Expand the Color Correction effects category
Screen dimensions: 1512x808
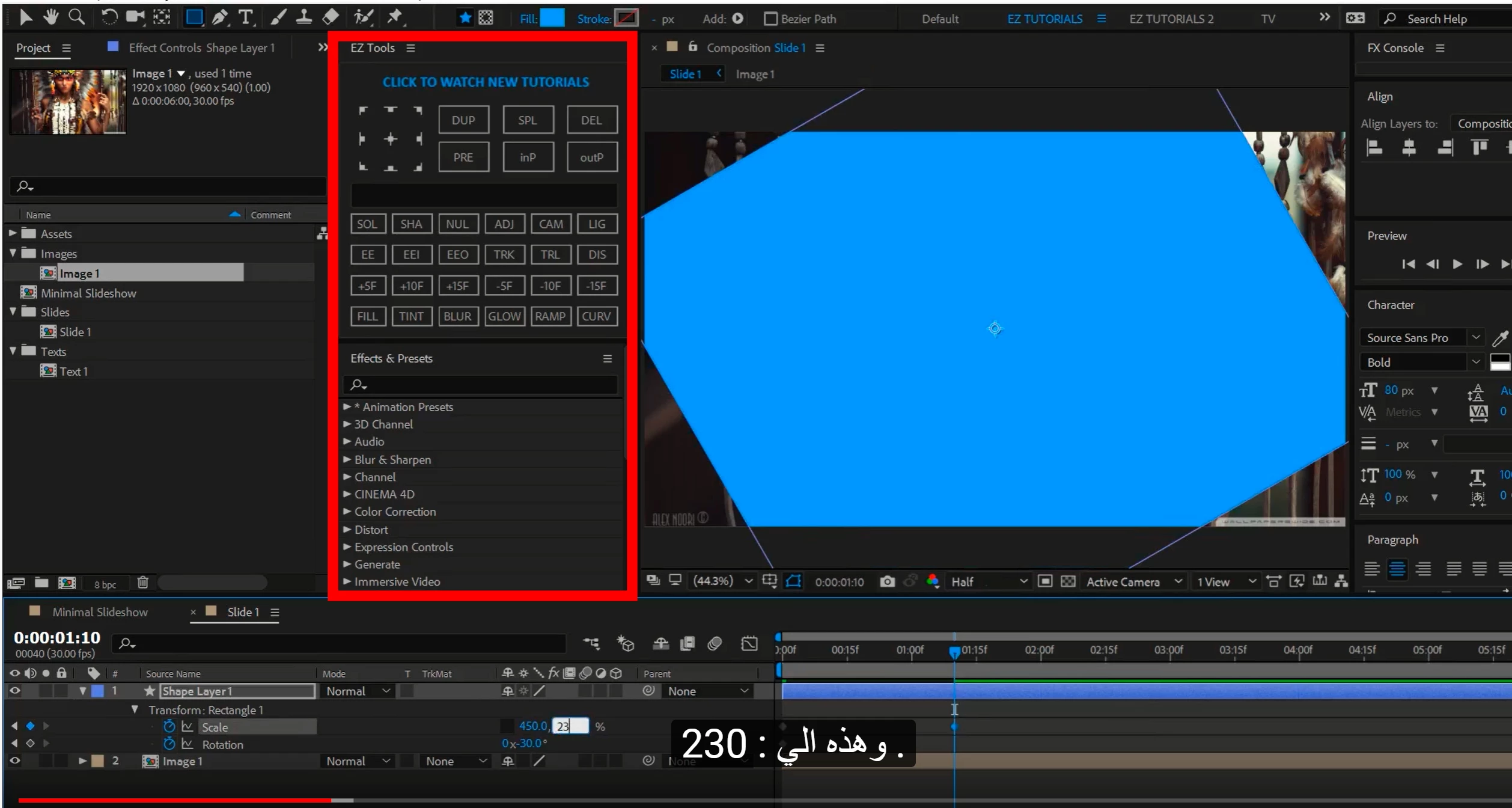tap(347, 512)
